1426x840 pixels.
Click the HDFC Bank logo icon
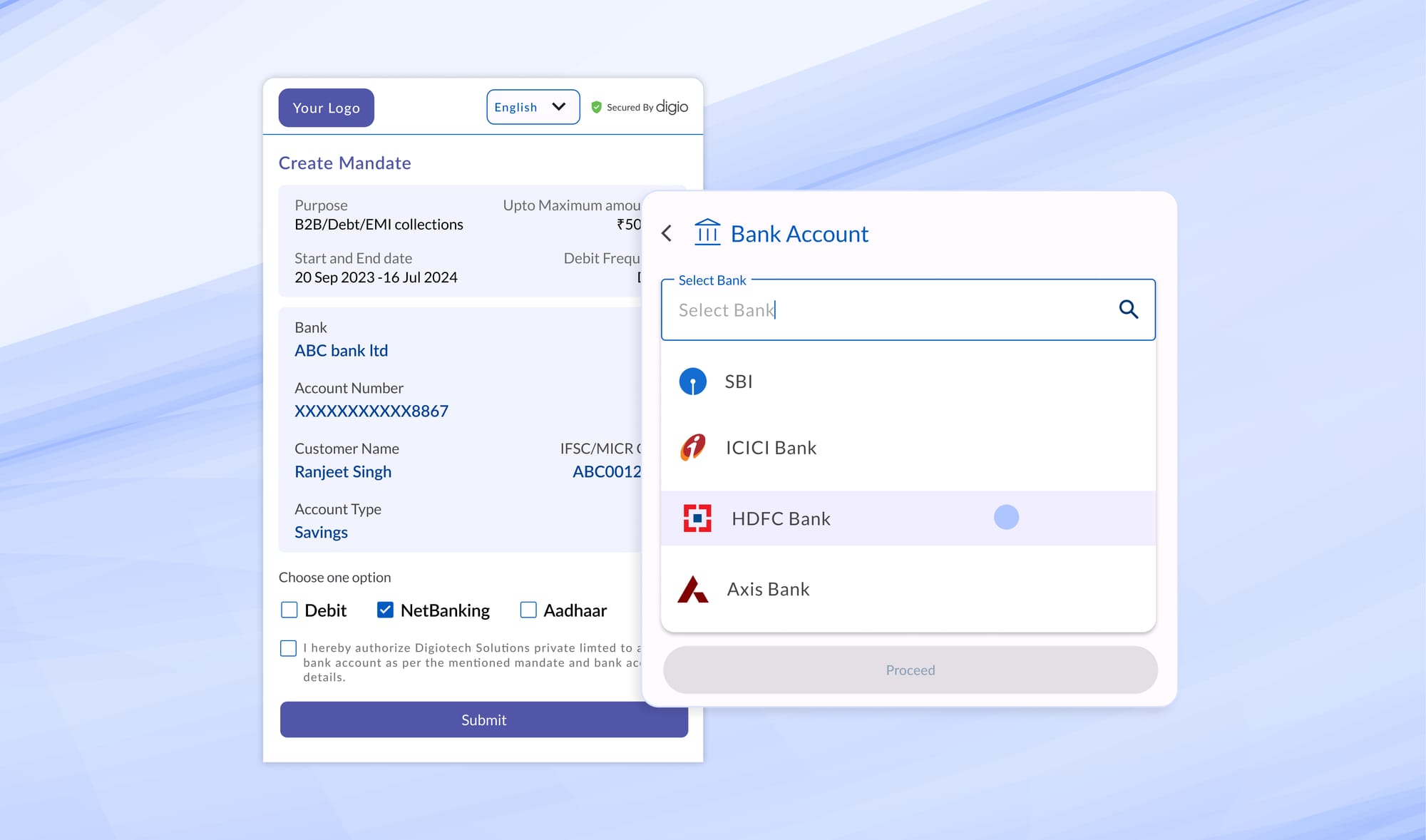697,518
